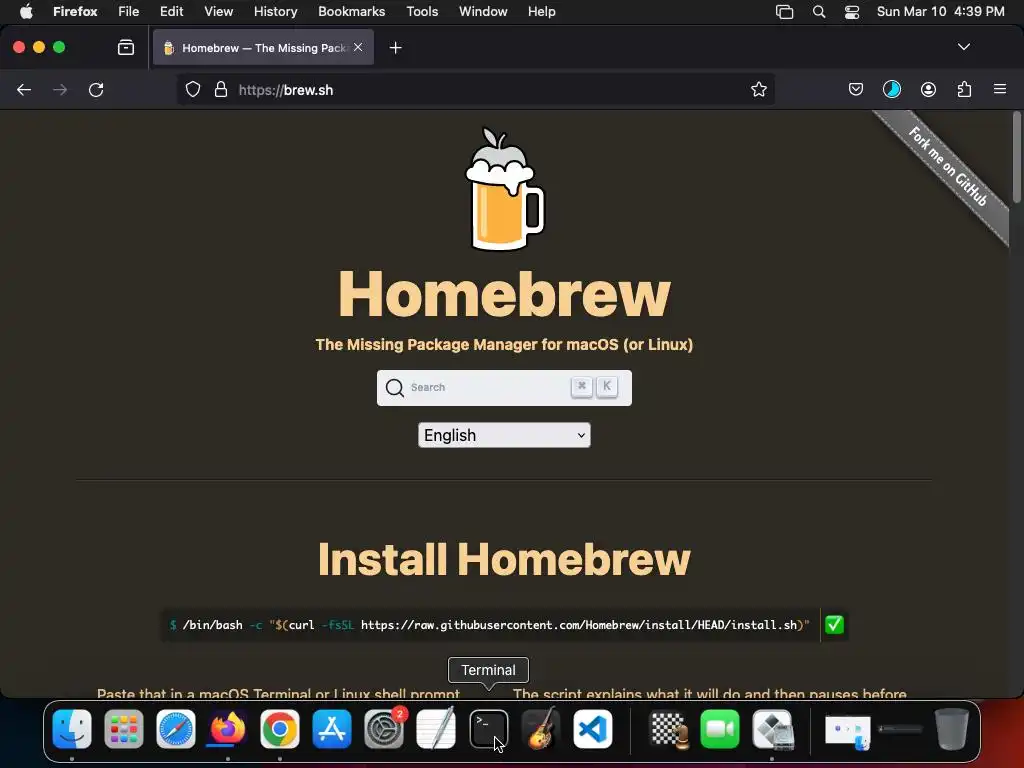Click Firefox icon in the Dock
The width and height of the screenshot is (1024, 768).
pos(227,729)
